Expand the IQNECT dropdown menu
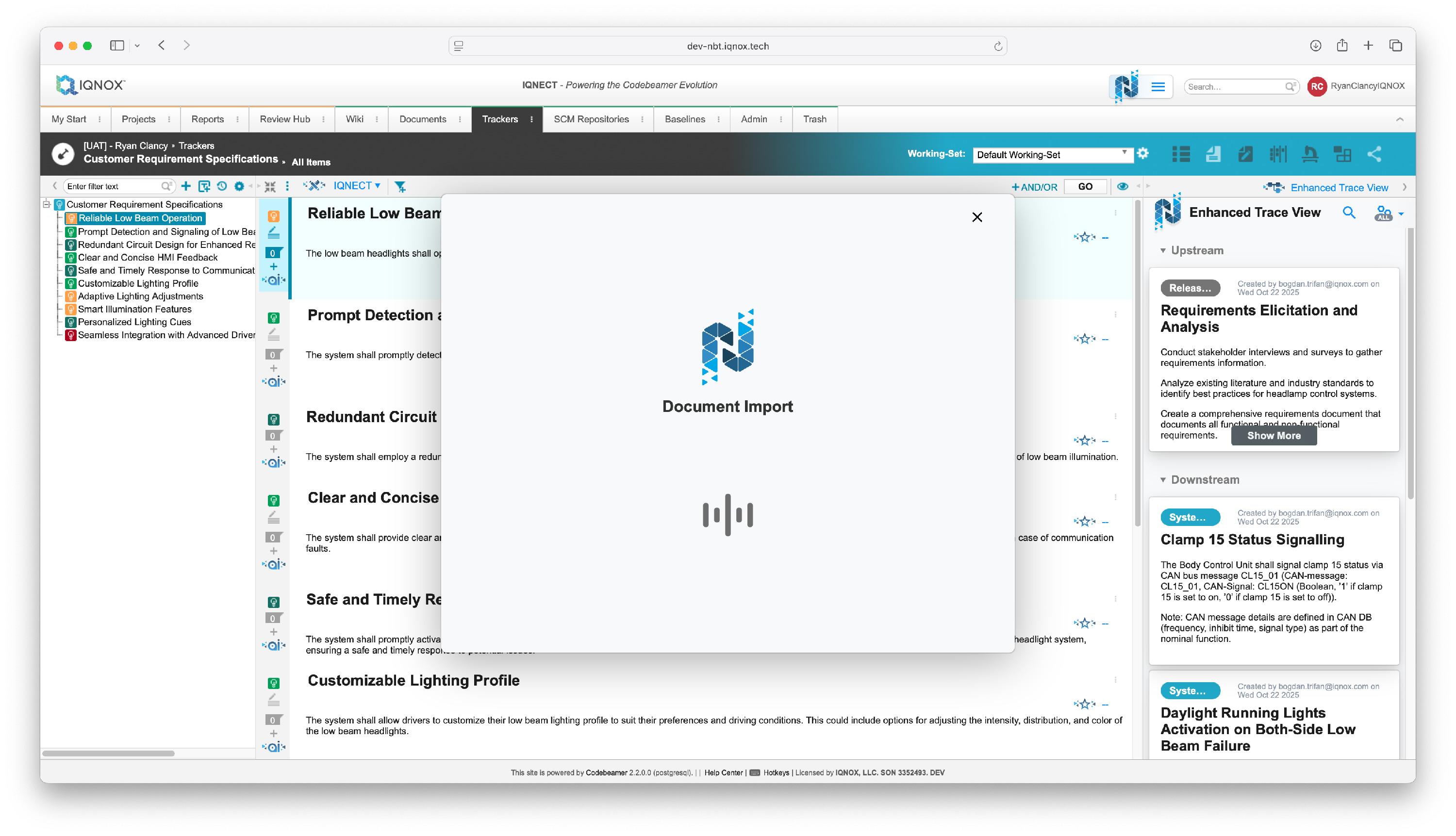This screenshot has width=1456, height=836. coord(357,185)
